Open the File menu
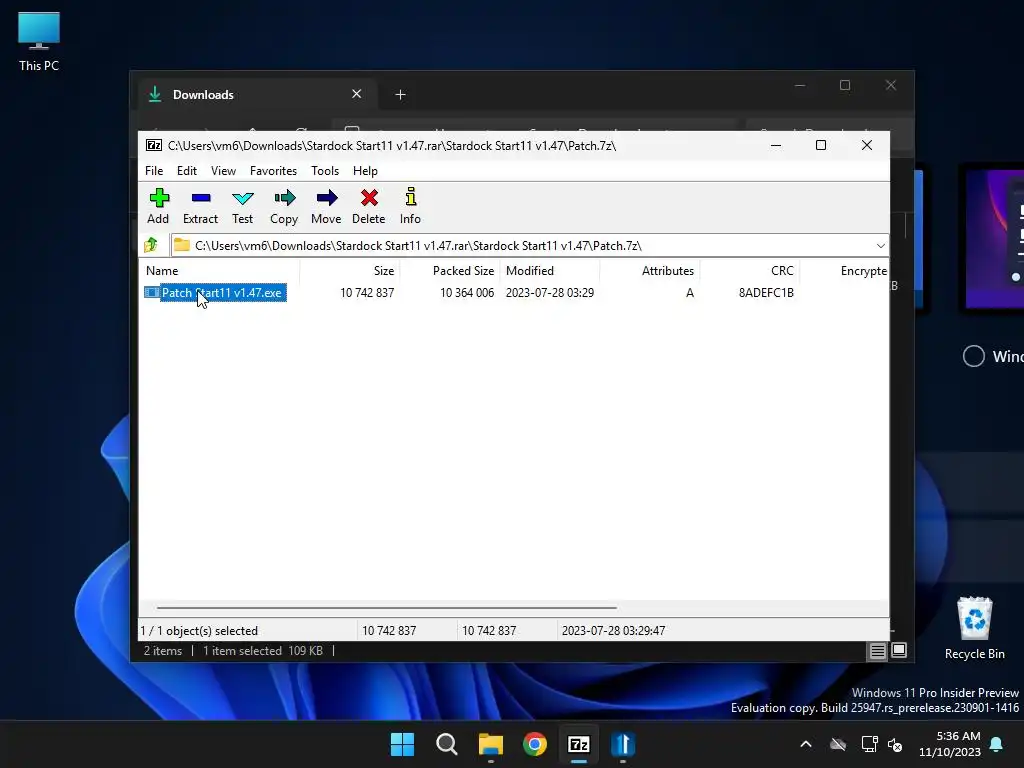Screen dimensions: 1024x768 [x=154, y=170]
